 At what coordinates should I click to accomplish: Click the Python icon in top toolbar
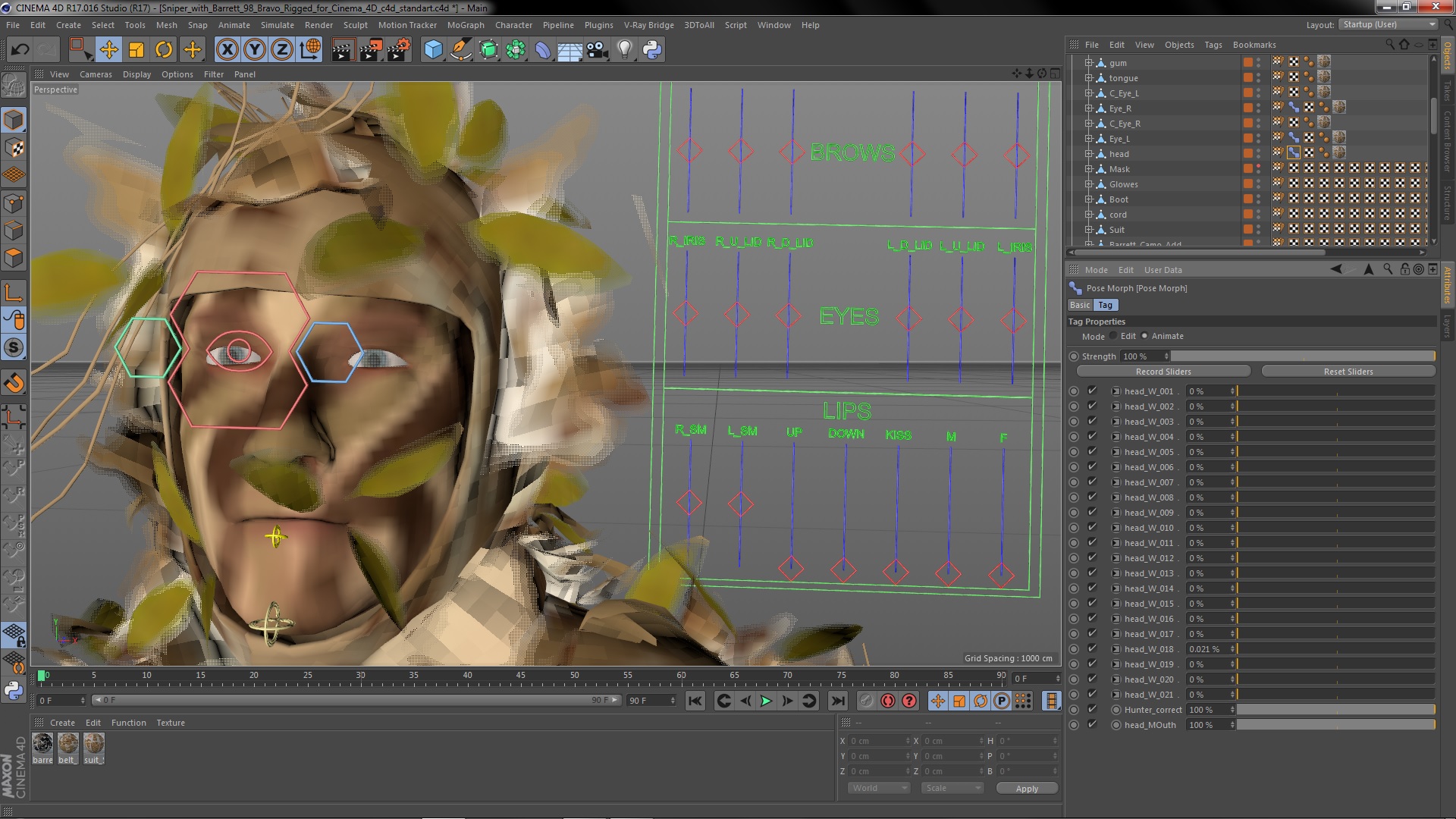tap(652, 50)
